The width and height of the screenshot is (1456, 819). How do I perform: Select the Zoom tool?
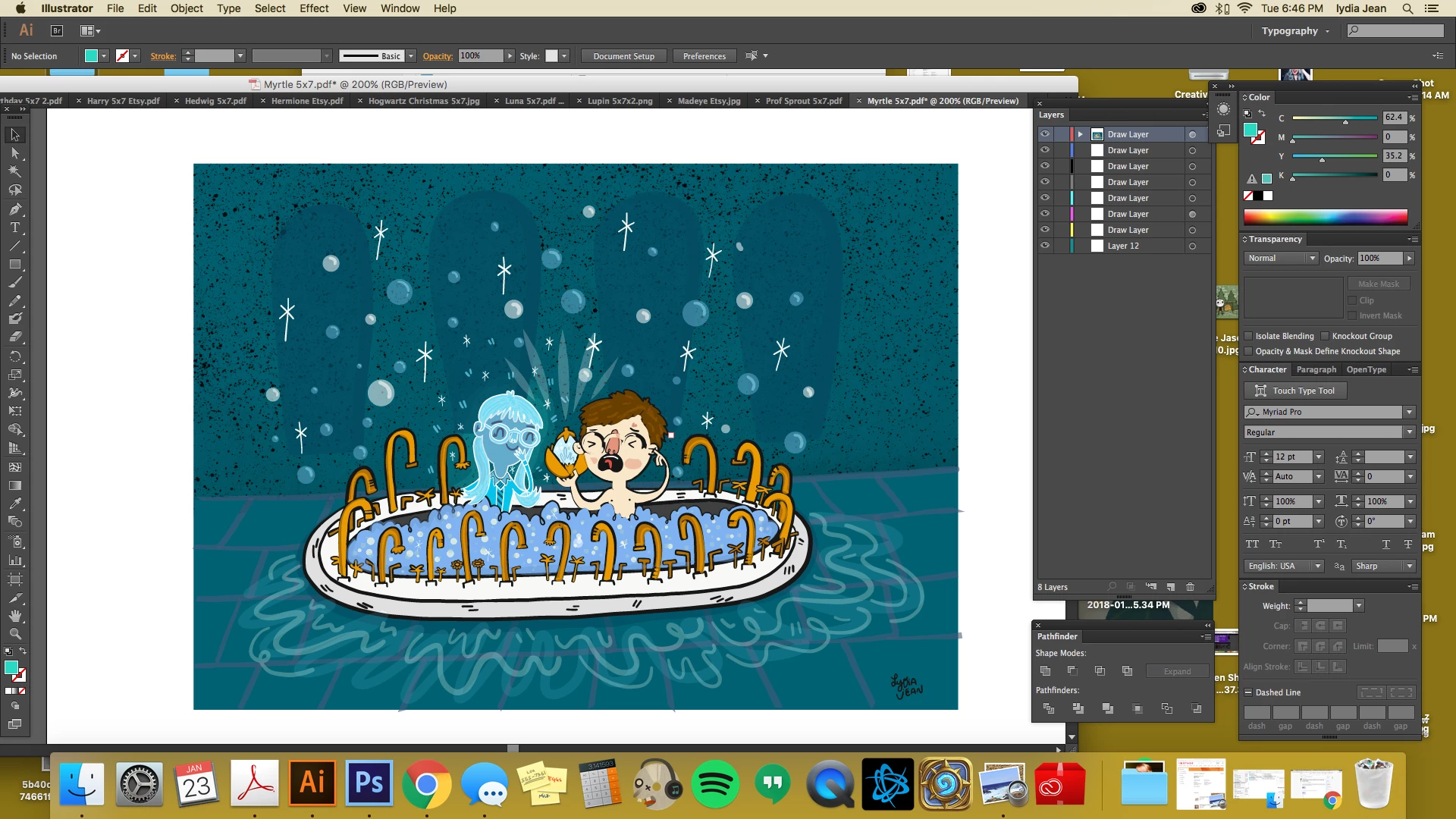click(14, 634)
